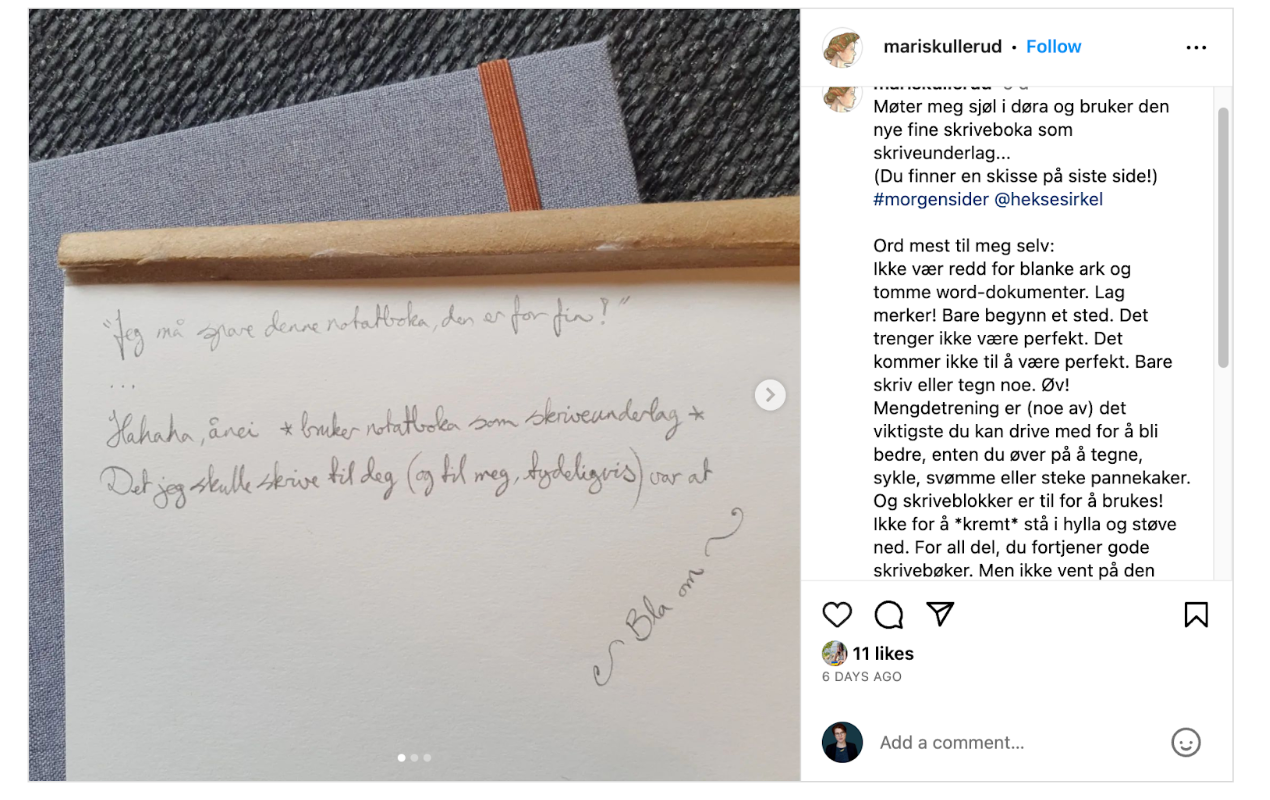Viewport: 1270px width, 800px height.
Task: Like the post with heart icon
Action: 837,614
